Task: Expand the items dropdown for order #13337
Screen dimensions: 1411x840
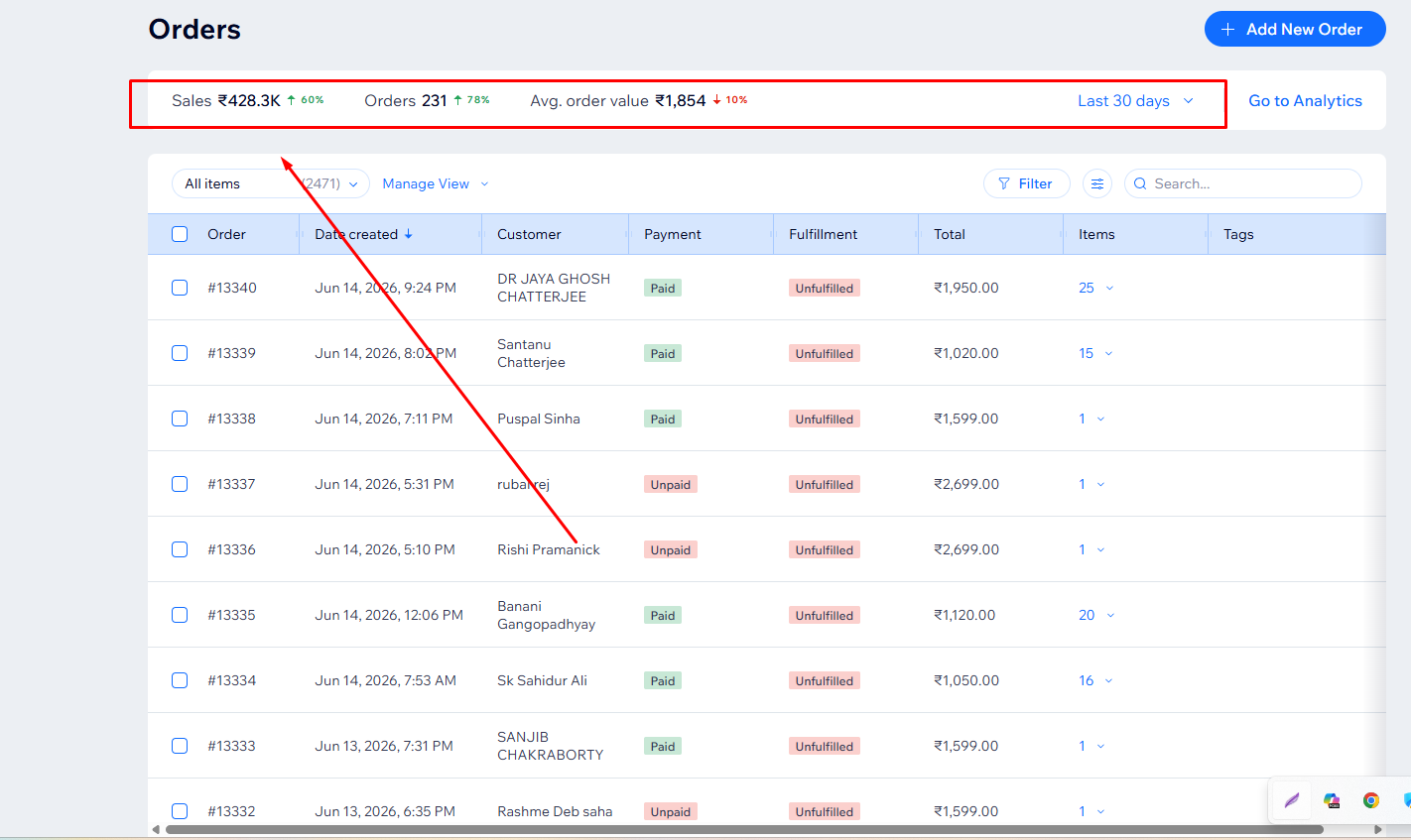Action: pos(1091,484)
